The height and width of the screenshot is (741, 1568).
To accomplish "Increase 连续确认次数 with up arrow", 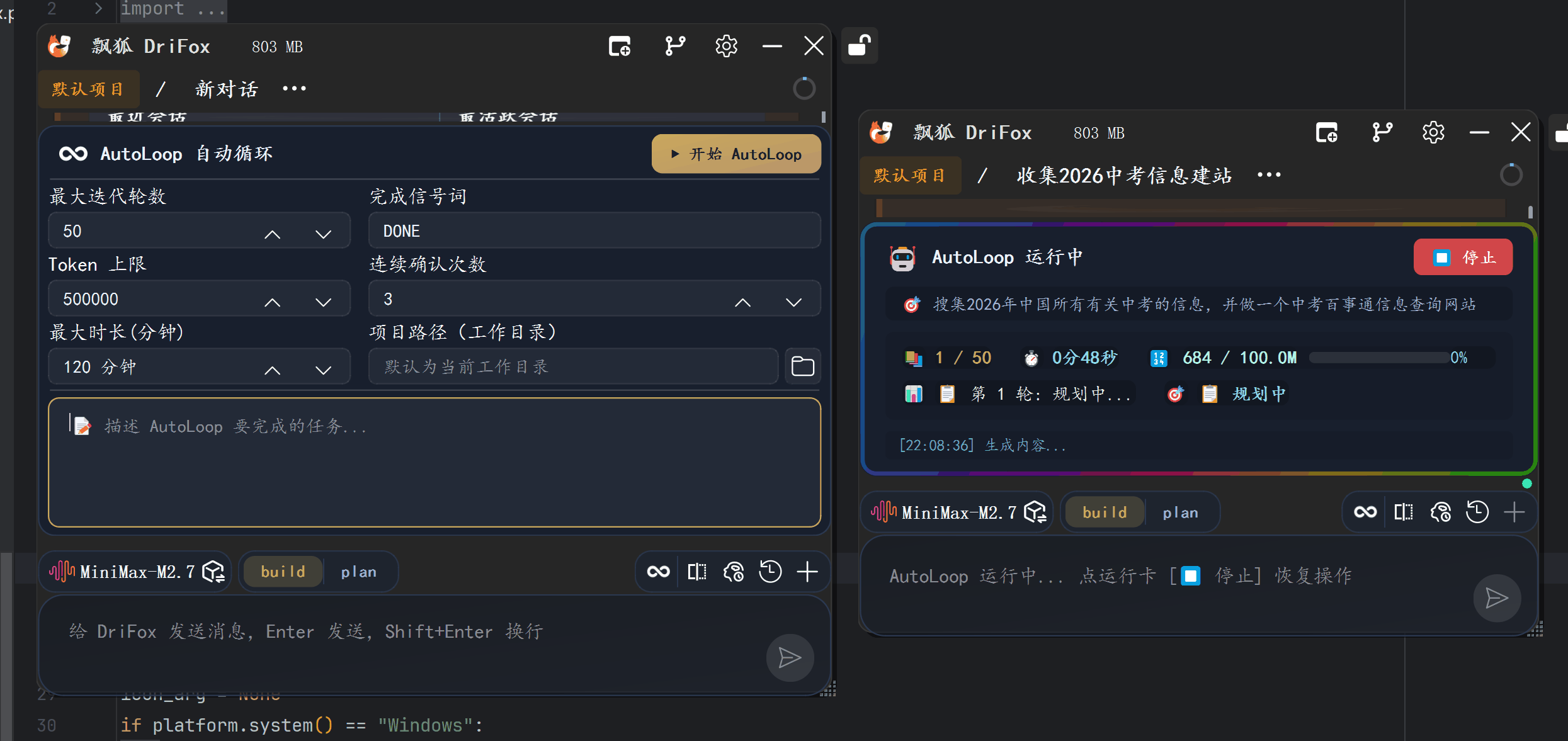I will point(742,302).
